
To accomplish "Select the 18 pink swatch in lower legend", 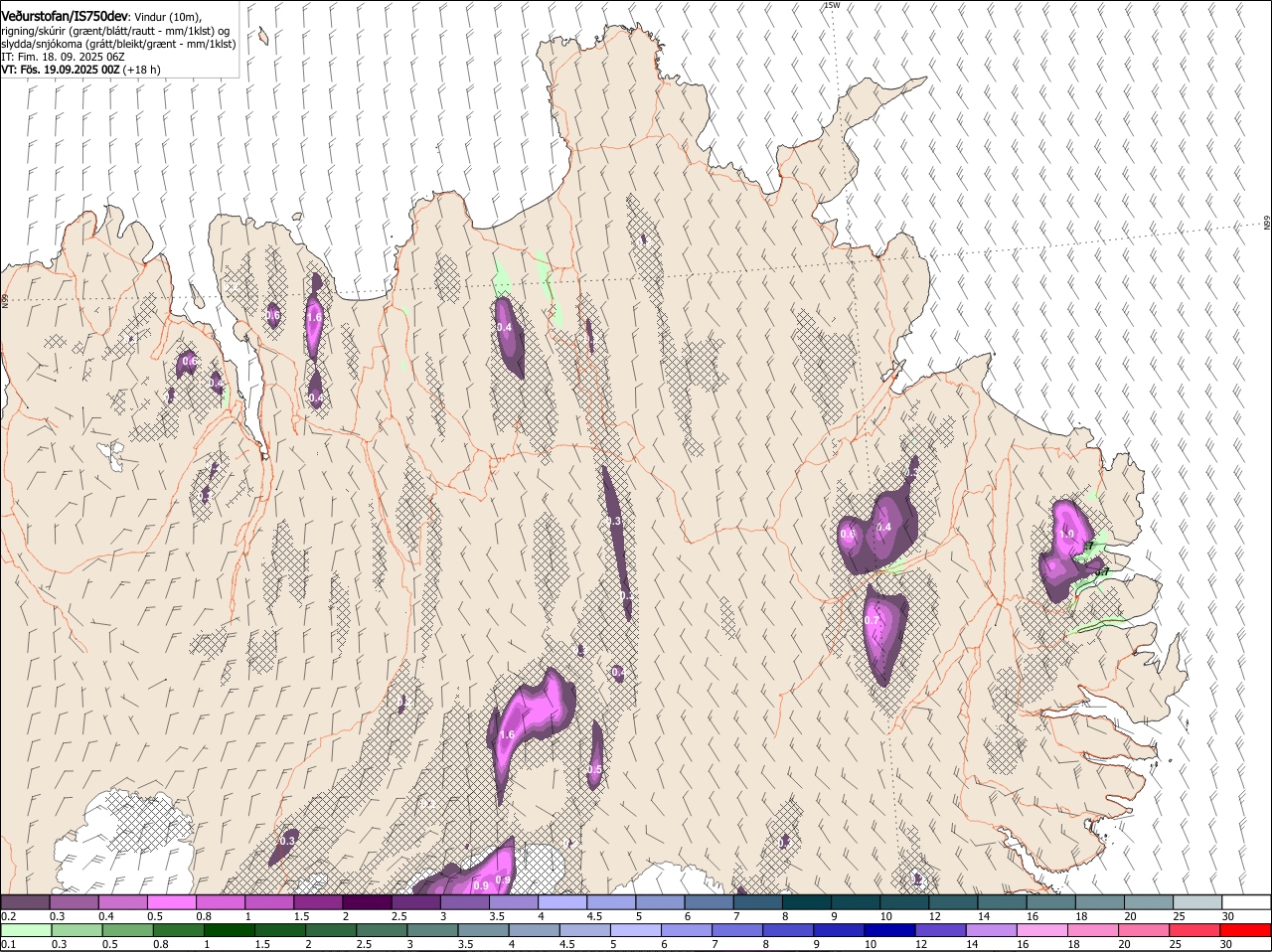I will [x=1094, y=930].
